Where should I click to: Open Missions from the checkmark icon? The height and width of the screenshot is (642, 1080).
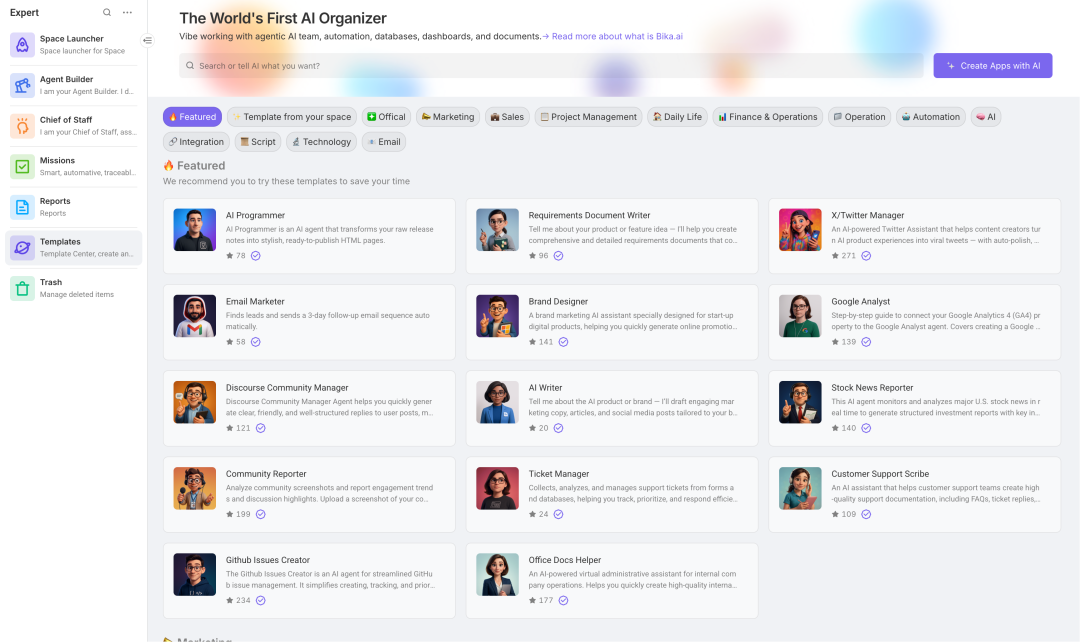click(22, 167)
